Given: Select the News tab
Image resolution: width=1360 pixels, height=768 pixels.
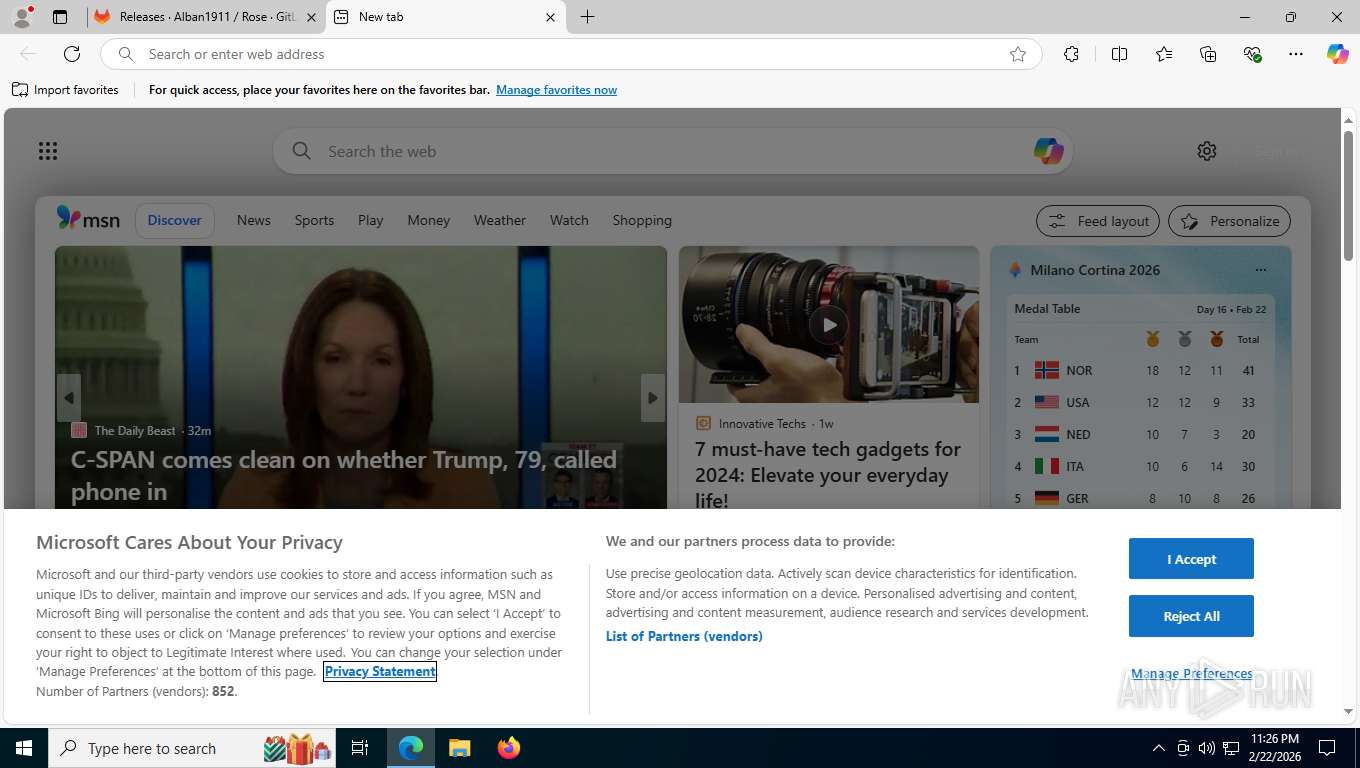Looking at the screenshot, I should [254, 220].
